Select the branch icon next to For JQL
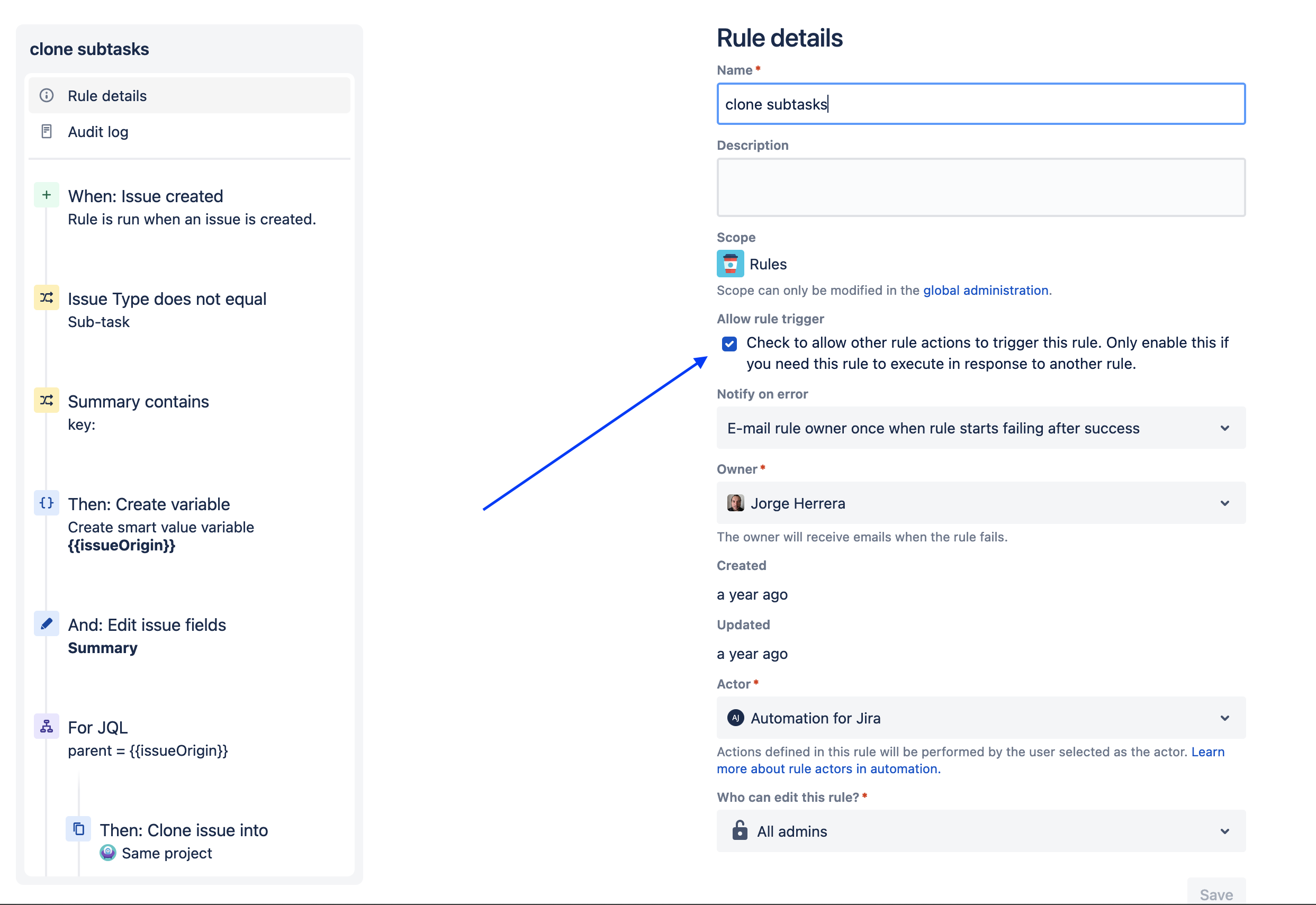This screenshot has height=905, width=1316. [46, 726]
